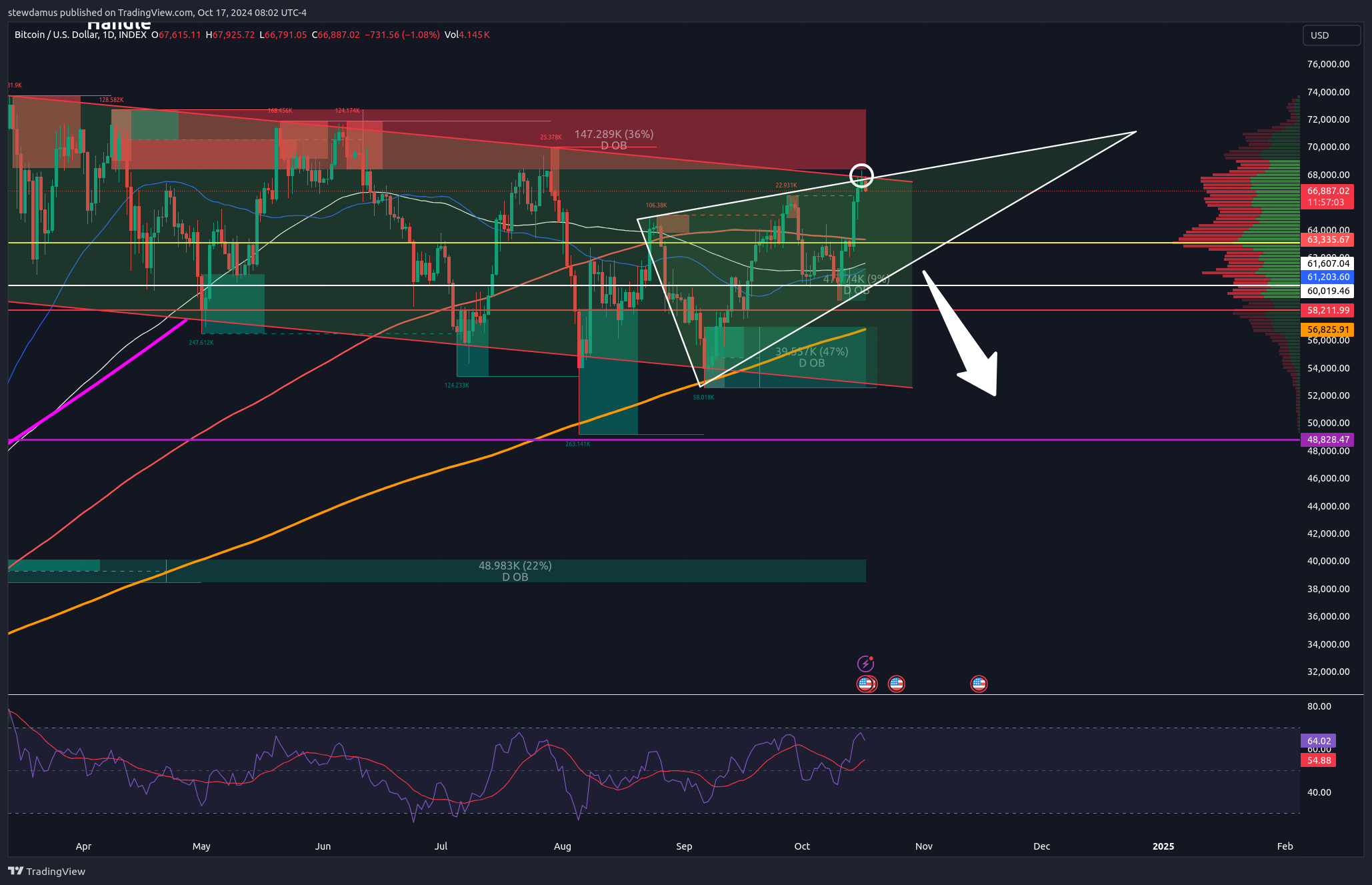1372x885 pixels.
Task: Click the purple lightning bolt news icon
Action: tap(865, 664)
